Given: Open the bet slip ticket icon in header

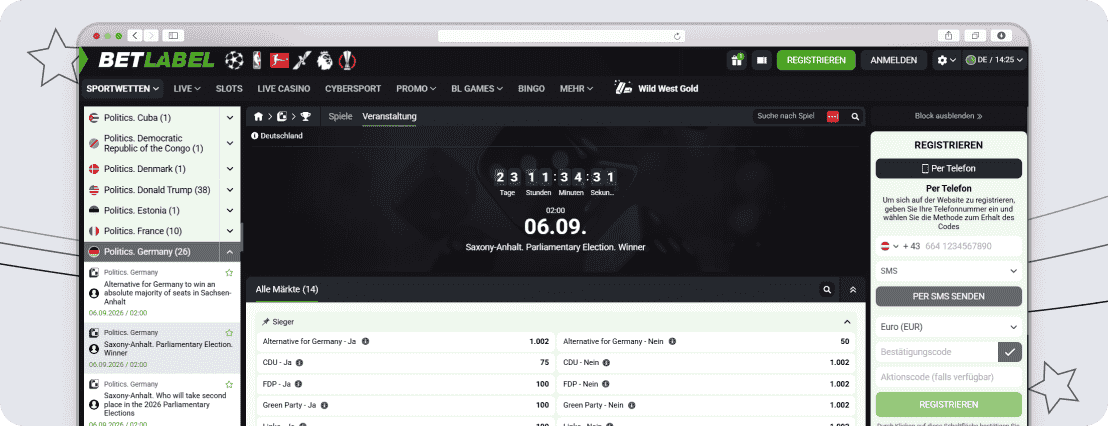Looking at the screenshot, I should pos(761,60).
